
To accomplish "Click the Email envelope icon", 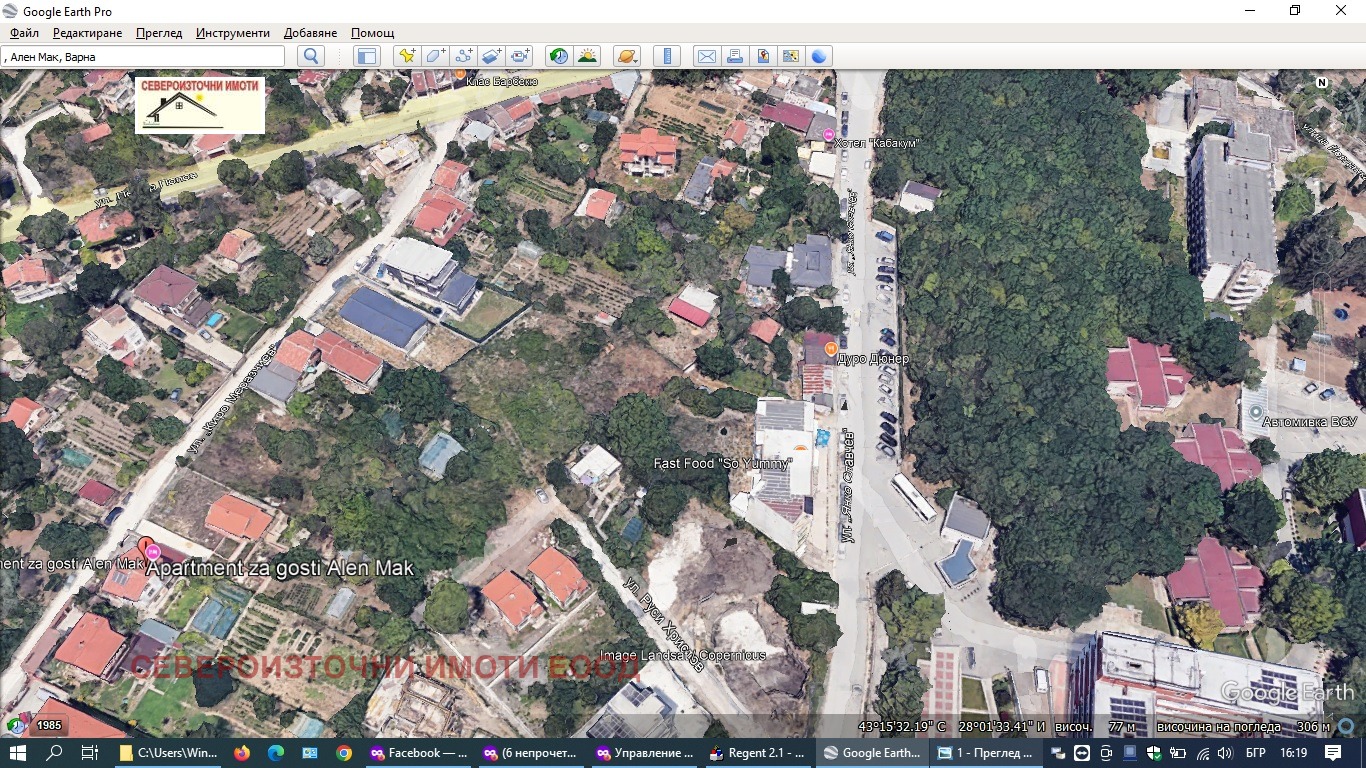I will (x=707, y=56).
